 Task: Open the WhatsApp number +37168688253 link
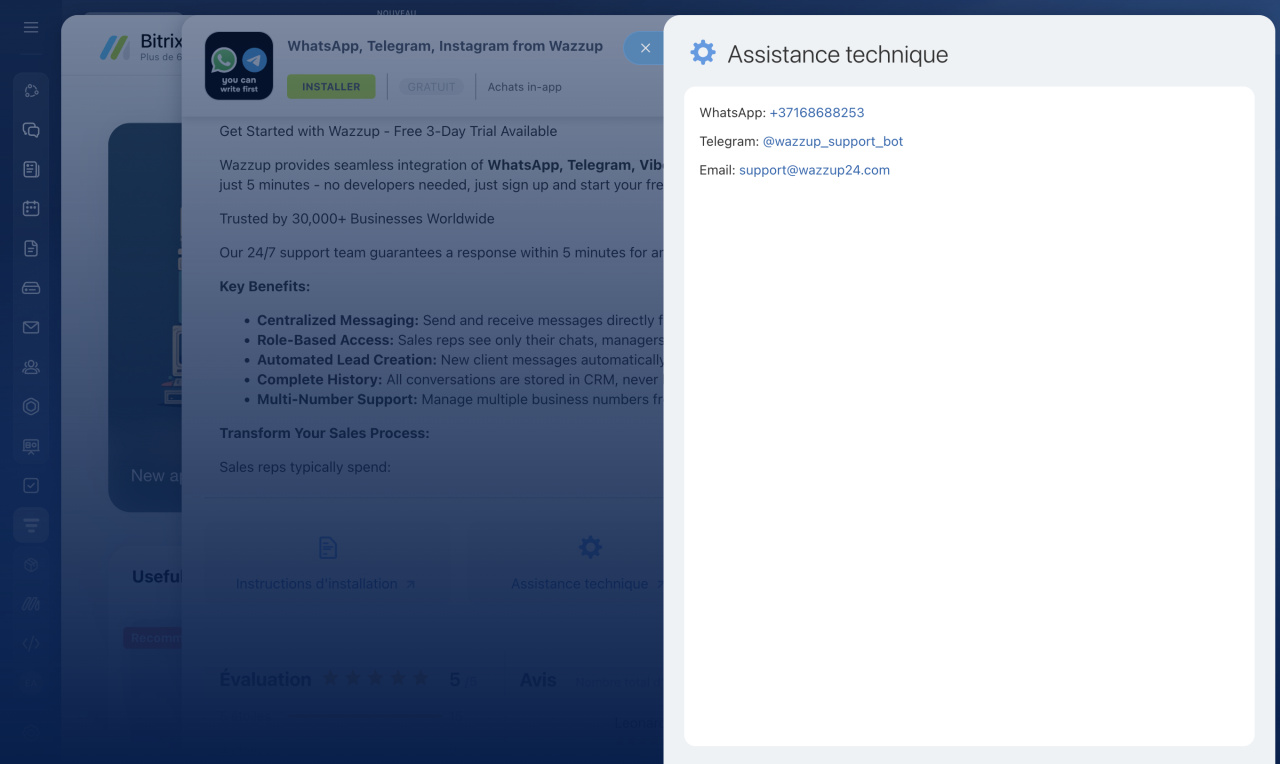click(x=816, y=113)
